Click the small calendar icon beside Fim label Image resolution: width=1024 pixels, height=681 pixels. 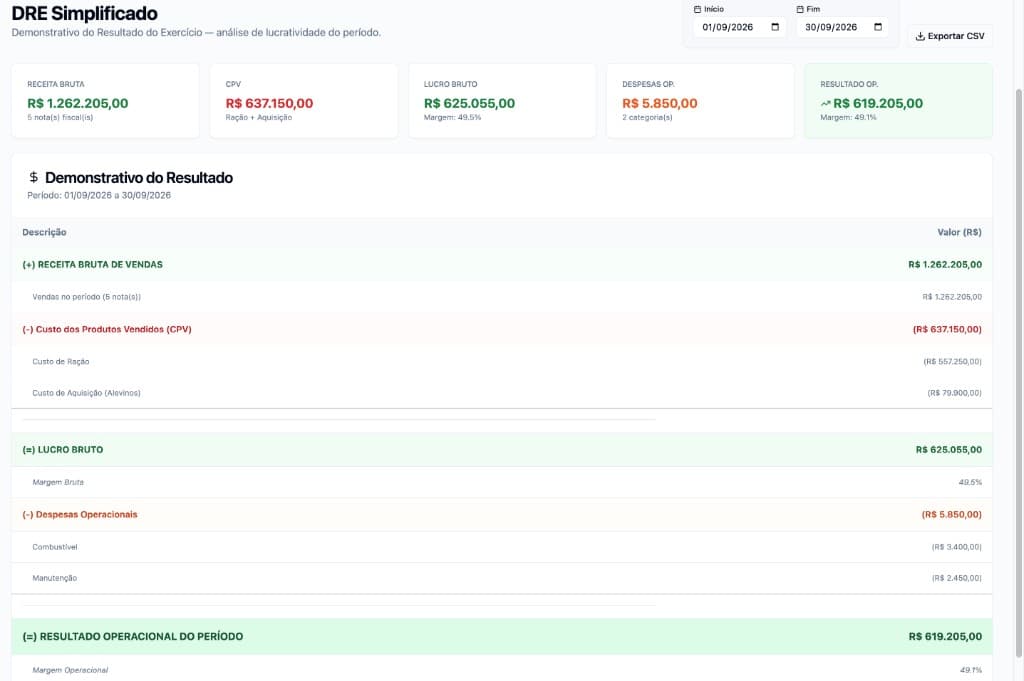click(800, 9)
